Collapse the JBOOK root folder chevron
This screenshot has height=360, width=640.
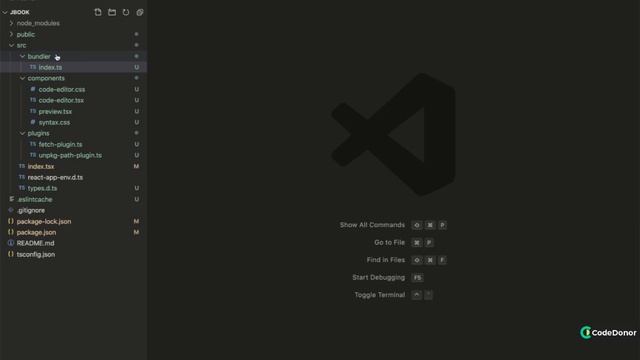coord(5,12)
